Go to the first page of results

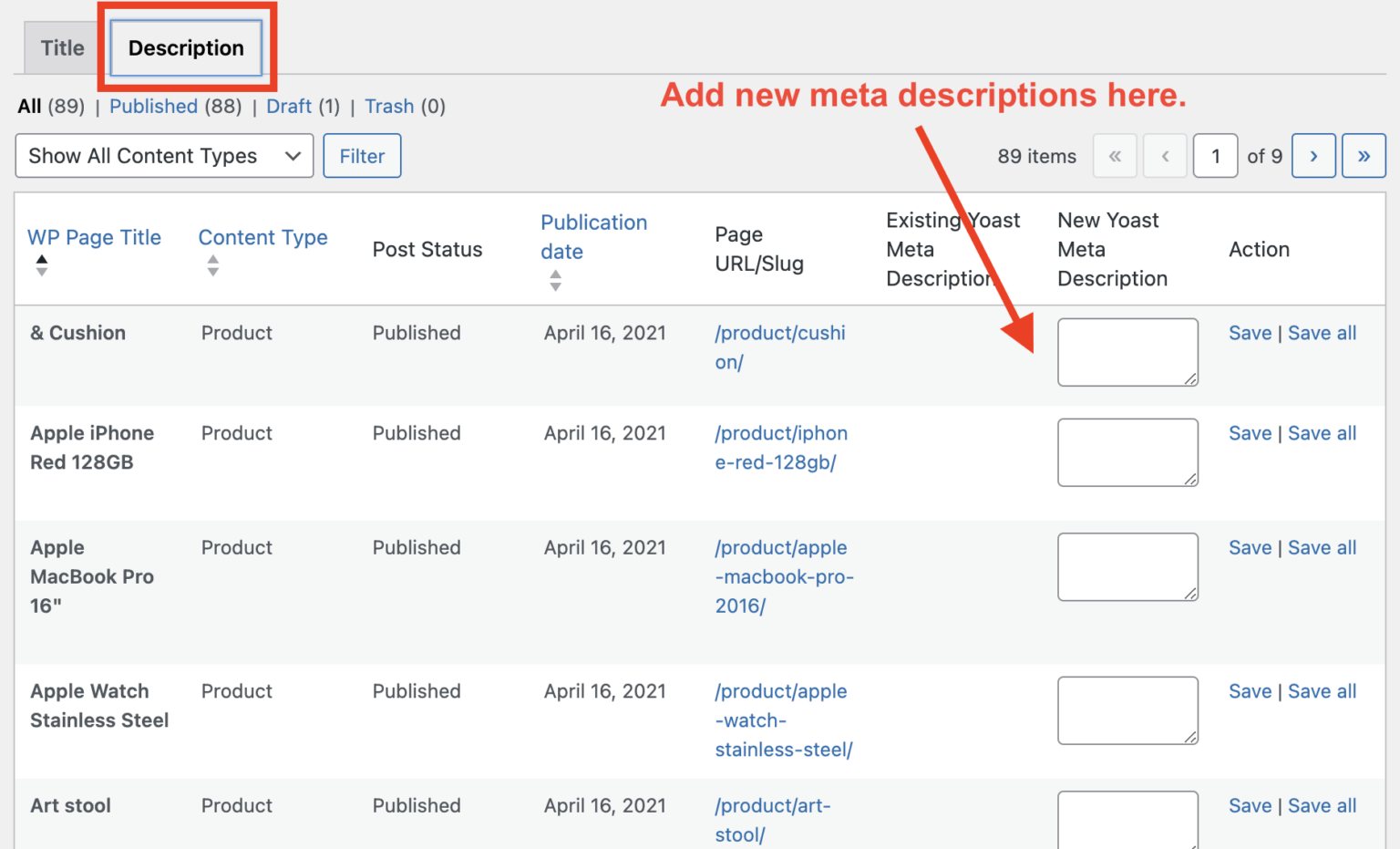[x=1115, y=155]
